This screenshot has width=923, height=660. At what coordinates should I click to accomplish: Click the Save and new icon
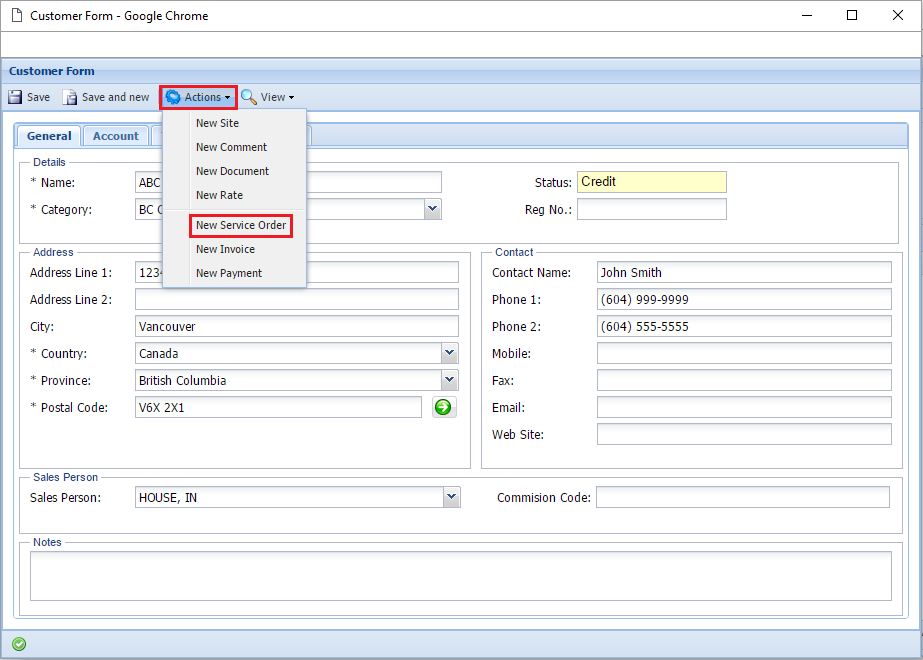(70, 97)
